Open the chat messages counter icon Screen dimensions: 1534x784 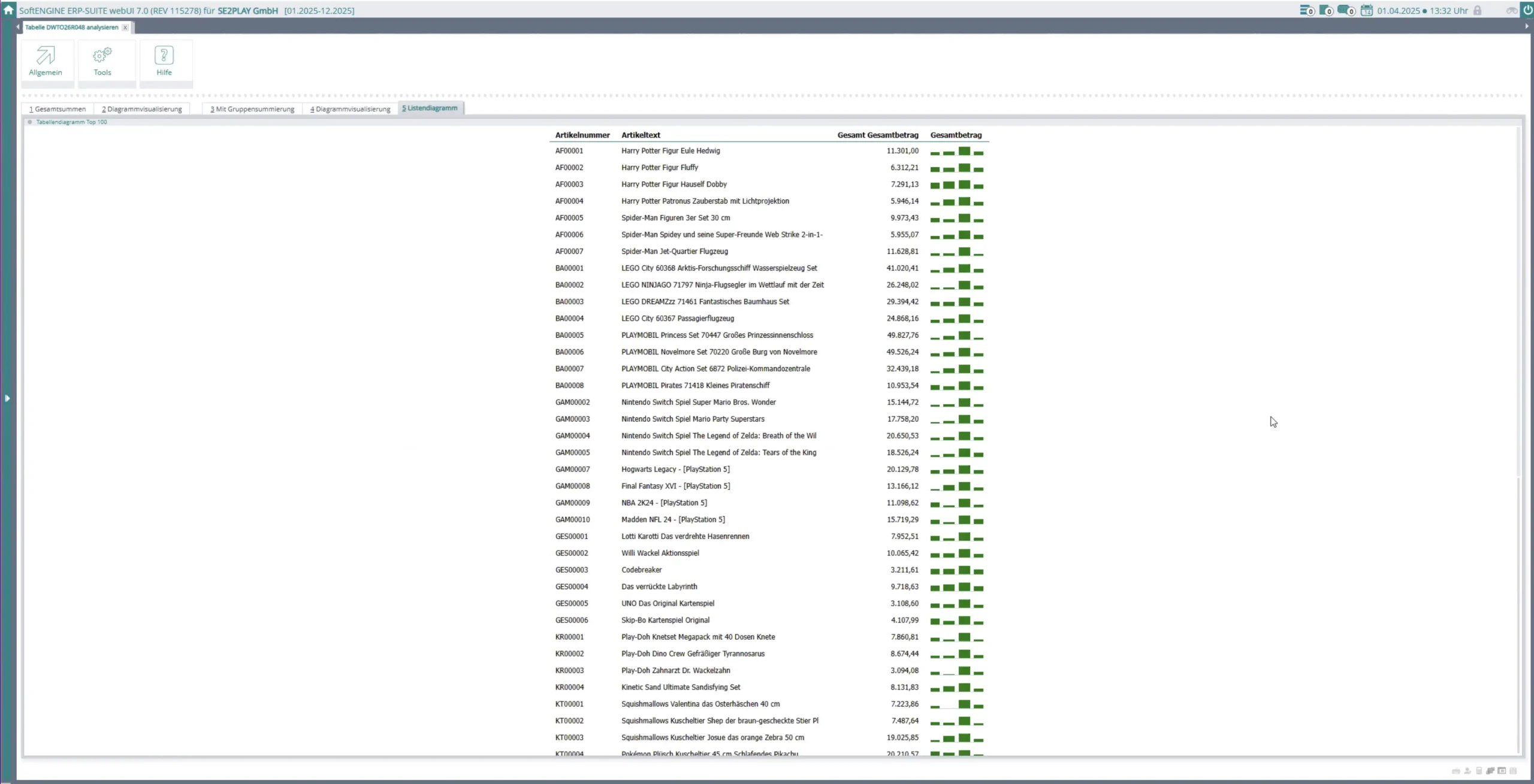[x=1346, y=10]
